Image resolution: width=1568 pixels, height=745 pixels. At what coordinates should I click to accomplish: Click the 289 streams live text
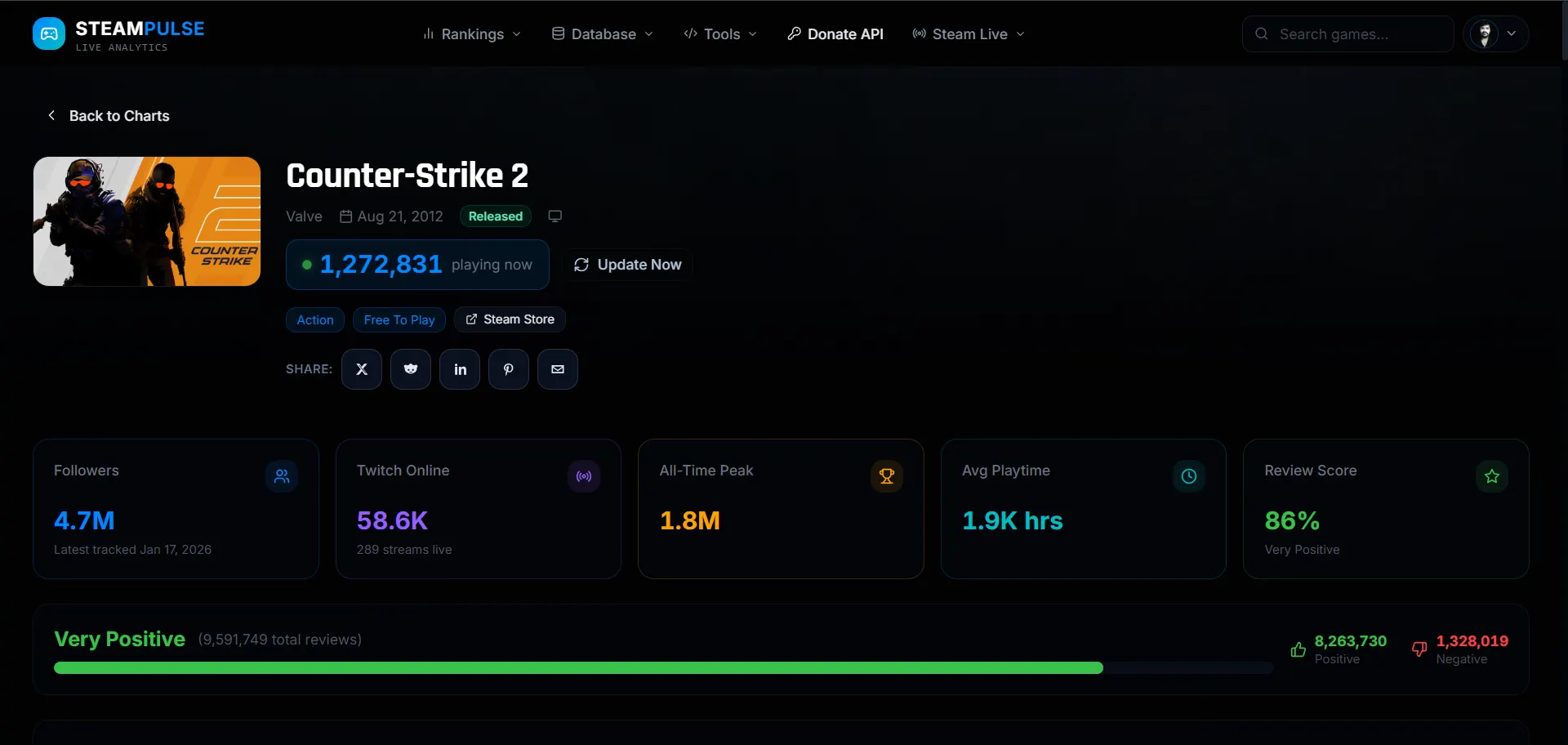click(x=404, y=550)
